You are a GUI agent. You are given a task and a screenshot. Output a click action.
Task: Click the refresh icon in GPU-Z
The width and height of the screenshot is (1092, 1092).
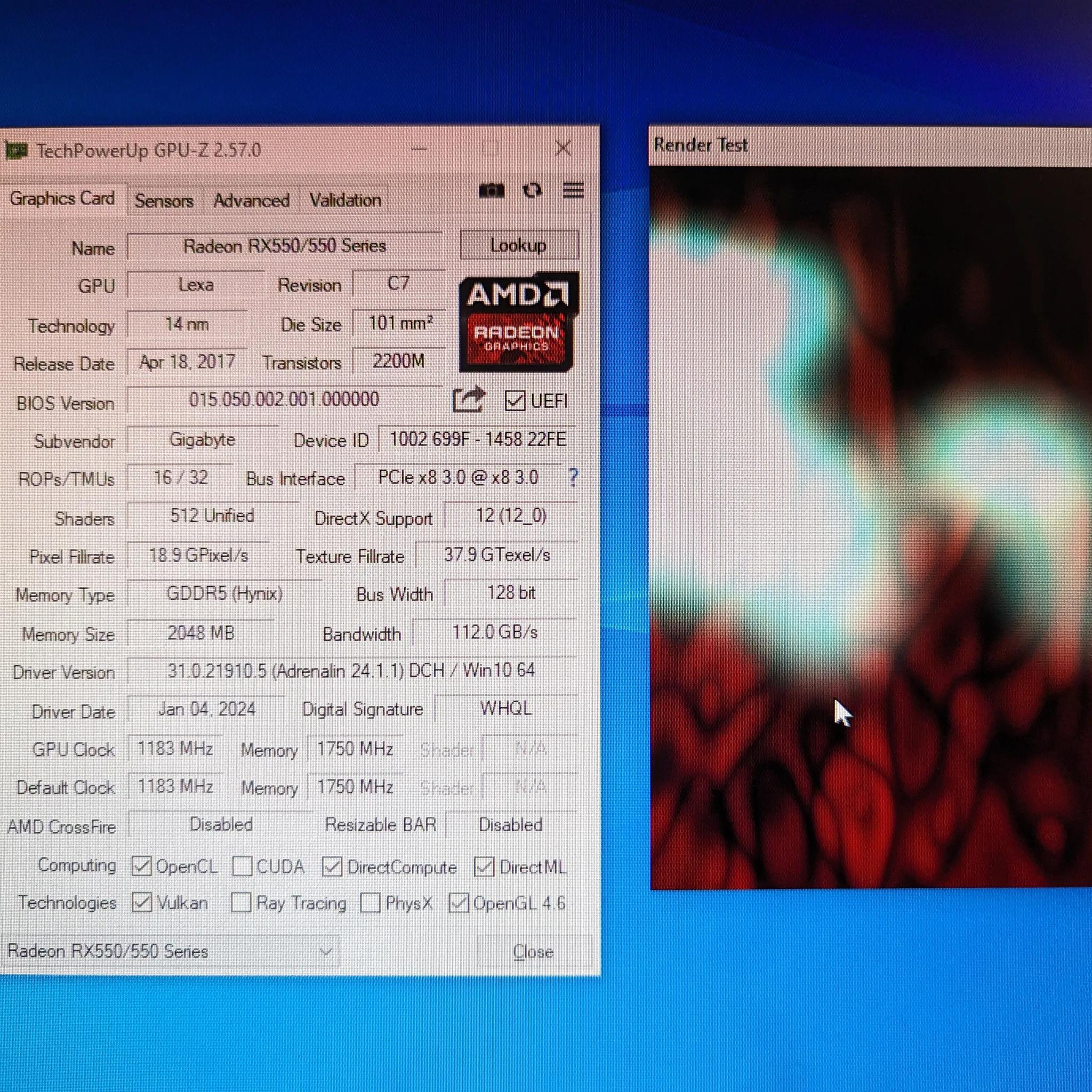[x=532, y=190]
